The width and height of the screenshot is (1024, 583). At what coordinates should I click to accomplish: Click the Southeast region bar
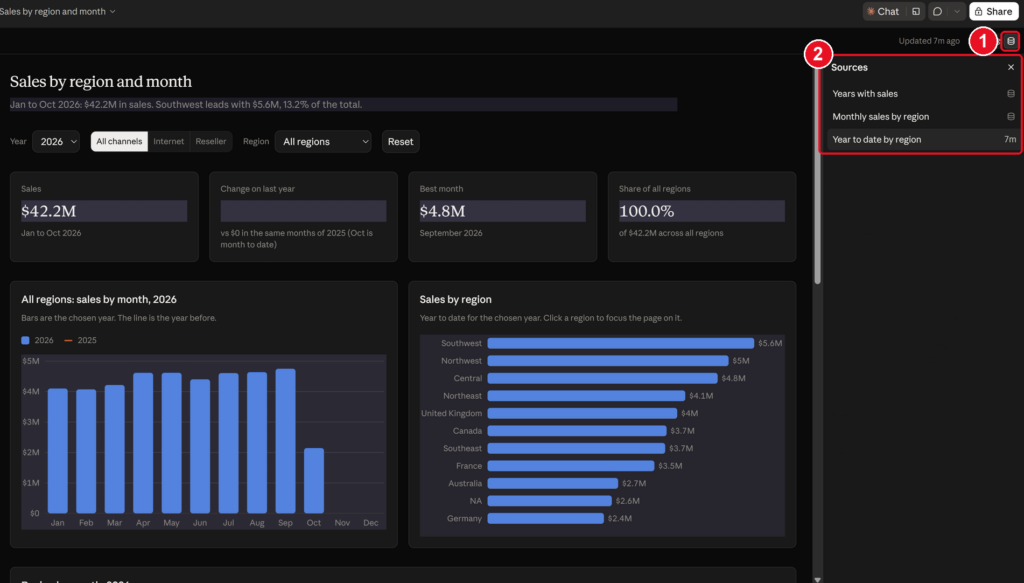pos(577,449)
